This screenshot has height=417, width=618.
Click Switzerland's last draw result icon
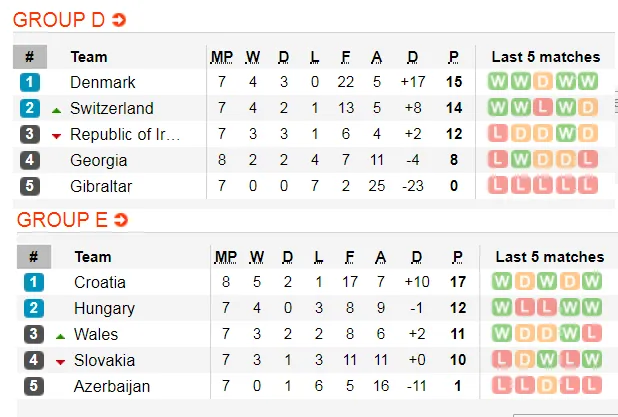pyautogui.click(x=587, y=108)
